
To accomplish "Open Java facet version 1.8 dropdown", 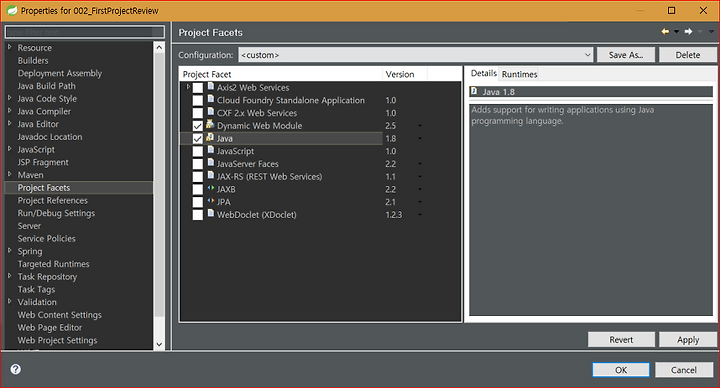I will [420, 138].
